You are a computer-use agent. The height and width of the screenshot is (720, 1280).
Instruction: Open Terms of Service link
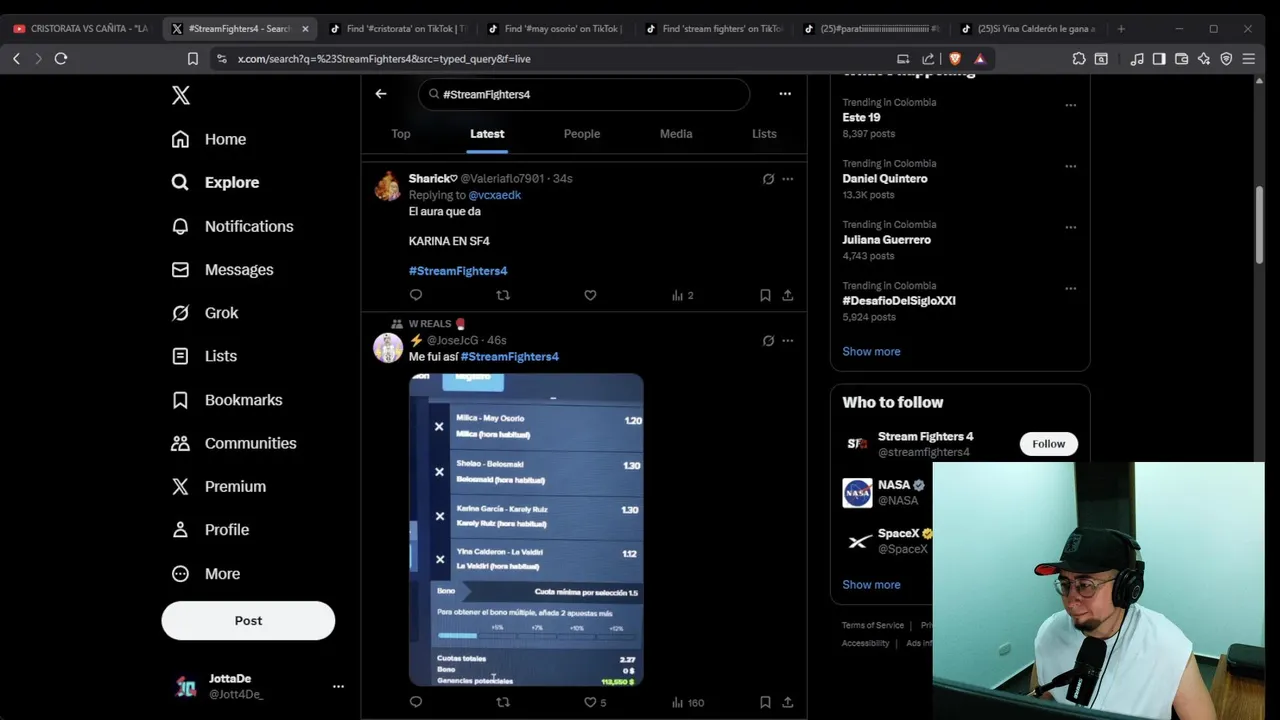[x=873, y=626]
